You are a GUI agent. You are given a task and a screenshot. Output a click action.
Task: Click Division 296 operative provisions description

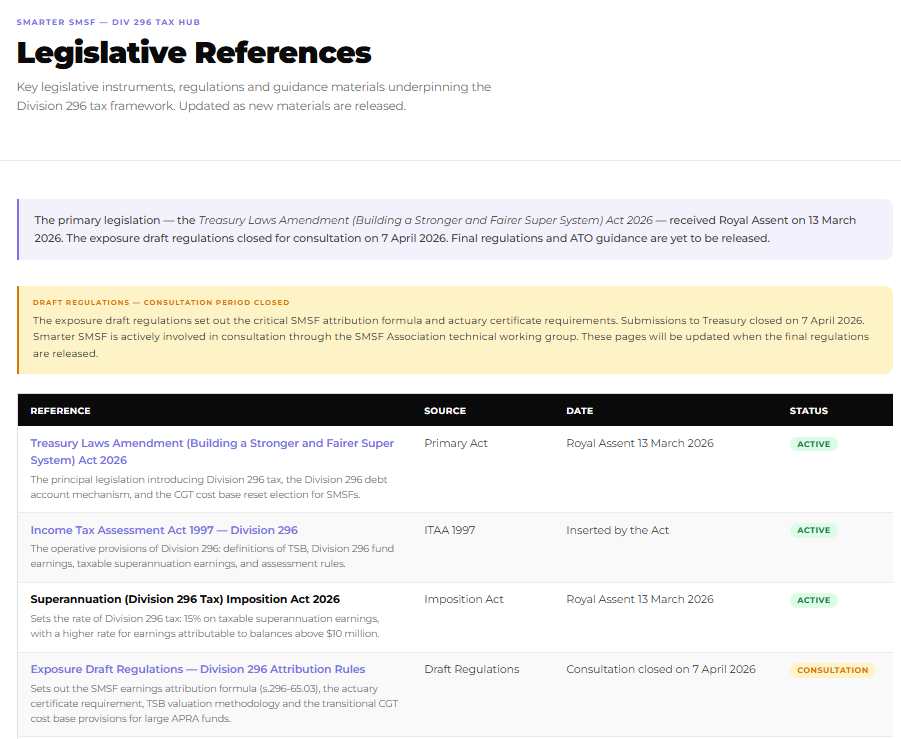point(212,556)
